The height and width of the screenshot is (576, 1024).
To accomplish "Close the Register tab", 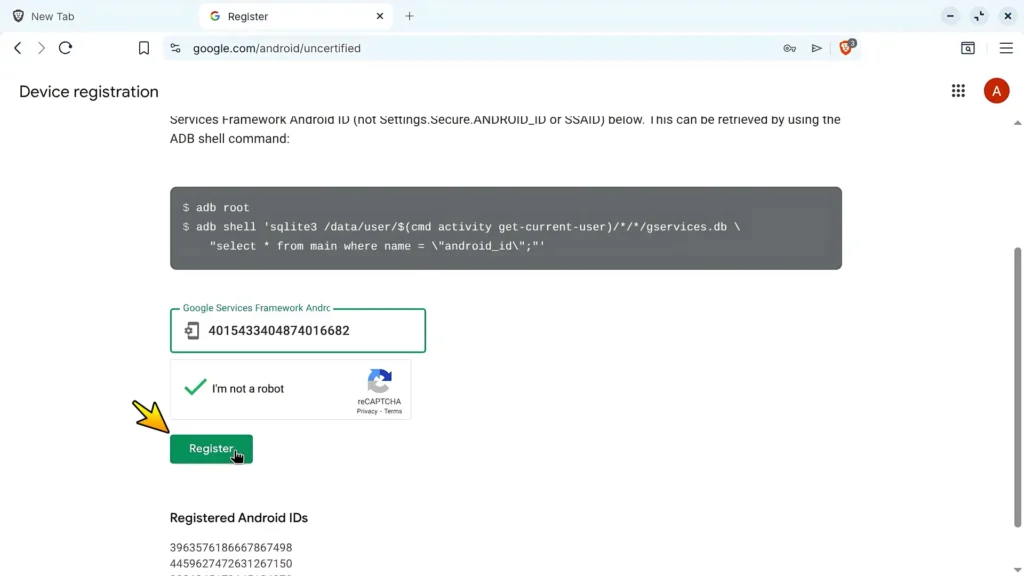I will click(x=380, y=16).
